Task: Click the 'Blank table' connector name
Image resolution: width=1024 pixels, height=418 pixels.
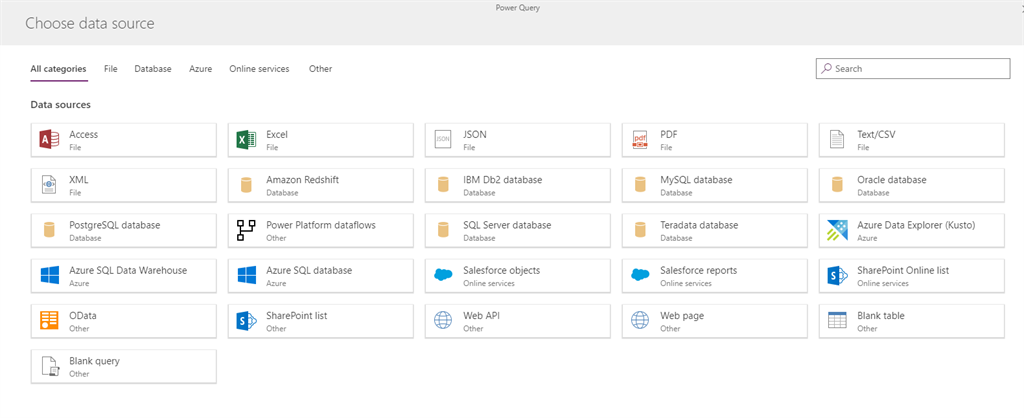Action: pos(881,315)
